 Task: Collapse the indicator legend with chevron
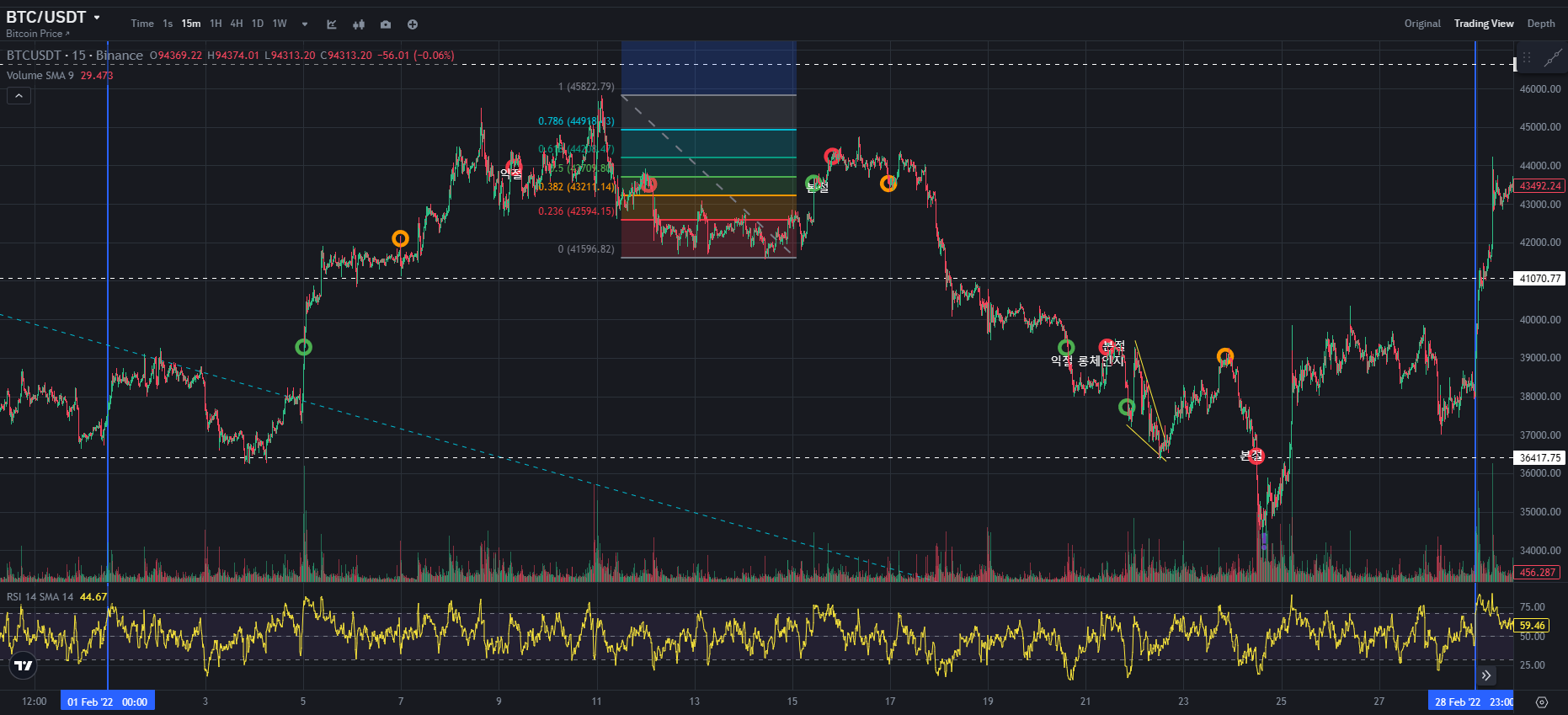tap(19, 96)
